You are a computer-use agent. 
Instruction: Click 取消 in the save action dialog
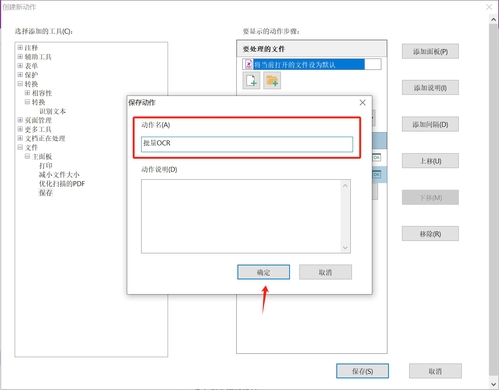[325, 272]
